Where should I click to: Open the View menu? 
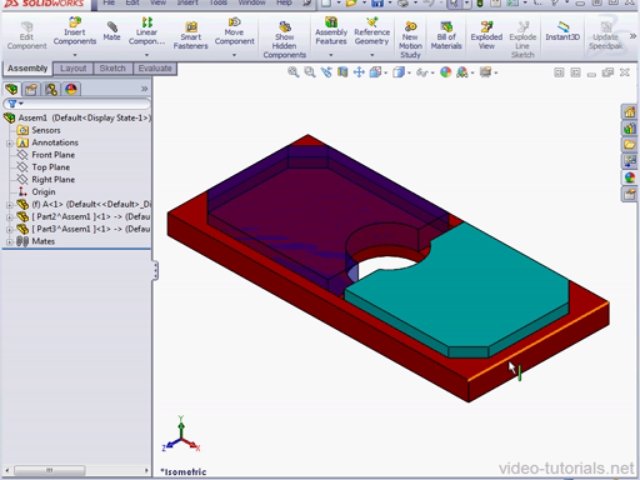(158, 3)
